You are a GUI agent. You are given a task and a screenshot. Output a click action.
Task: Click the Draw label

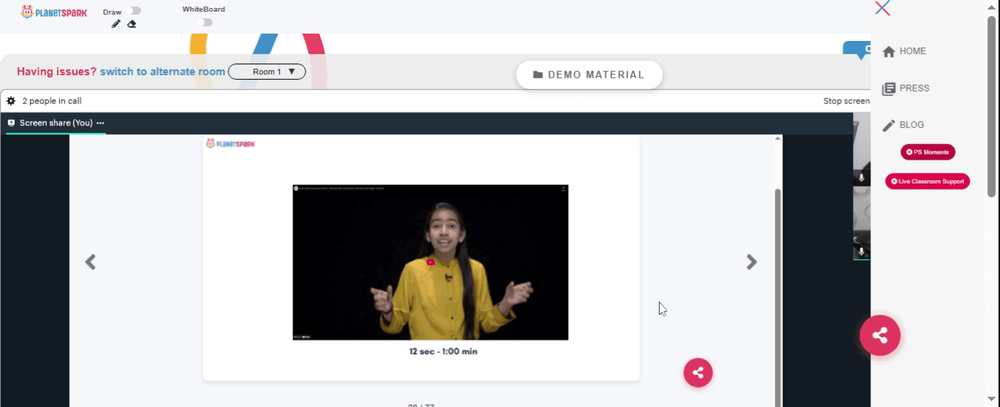coord(112,12)
